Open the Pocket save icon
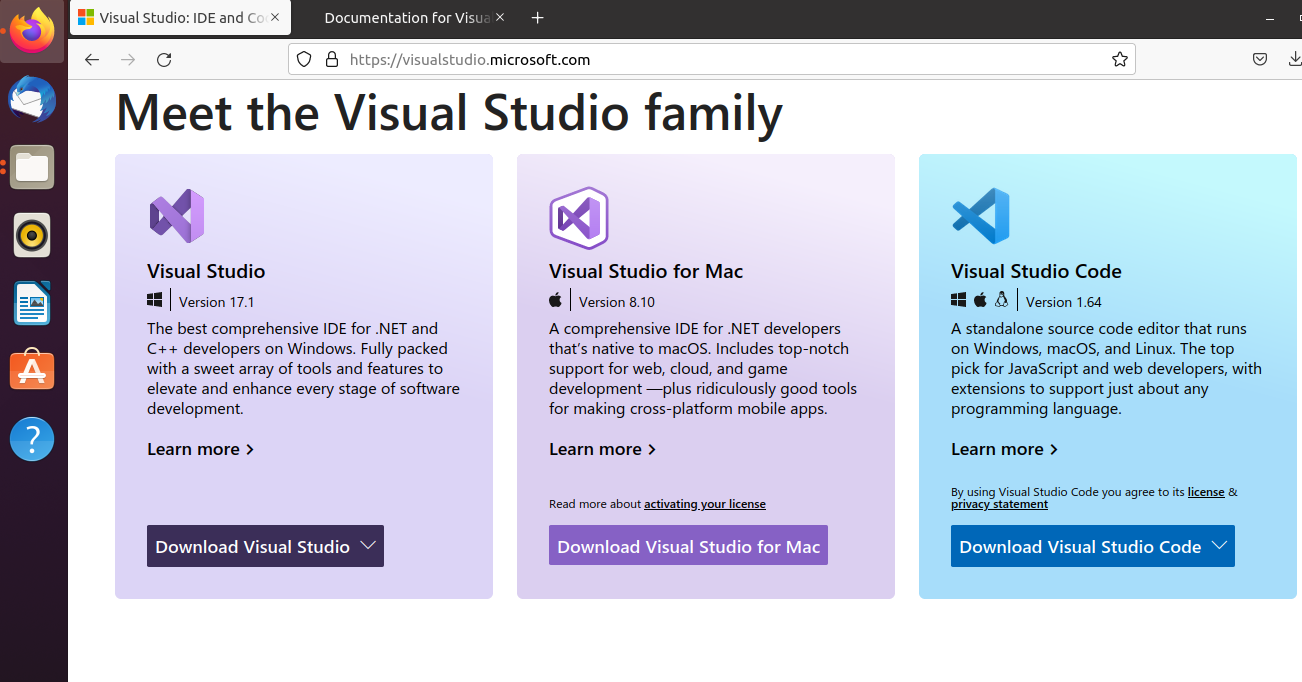1302x682 pixels. [1260, 60]
